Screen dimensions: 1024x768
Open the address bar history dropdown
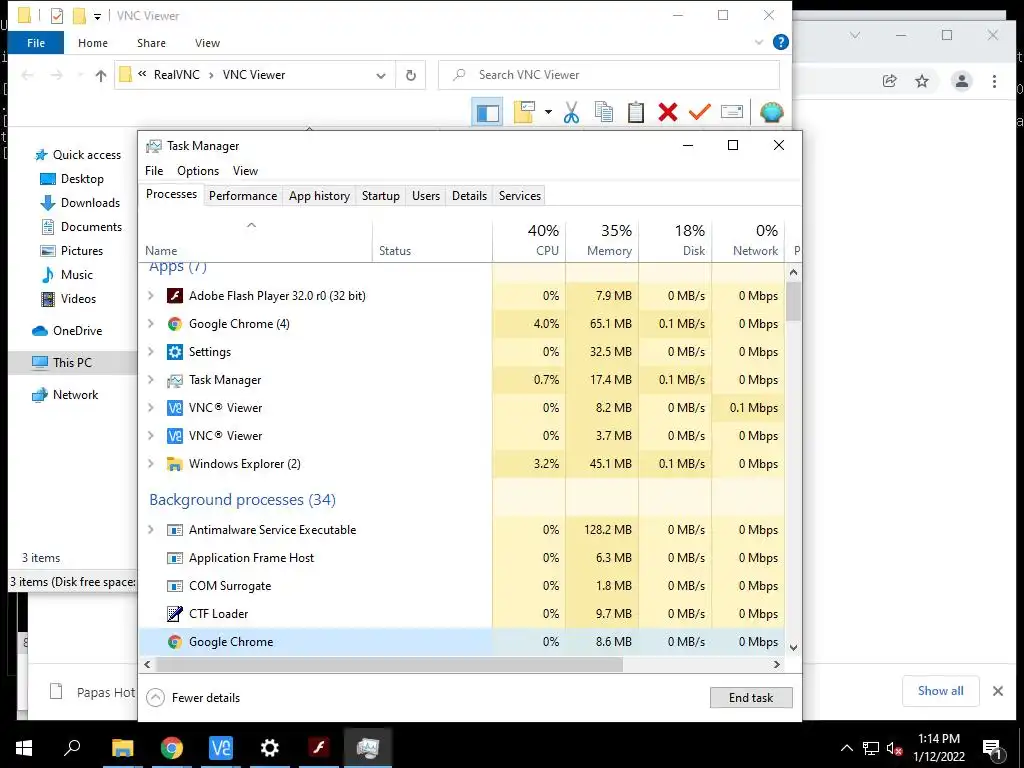click(x=381, y=76)
